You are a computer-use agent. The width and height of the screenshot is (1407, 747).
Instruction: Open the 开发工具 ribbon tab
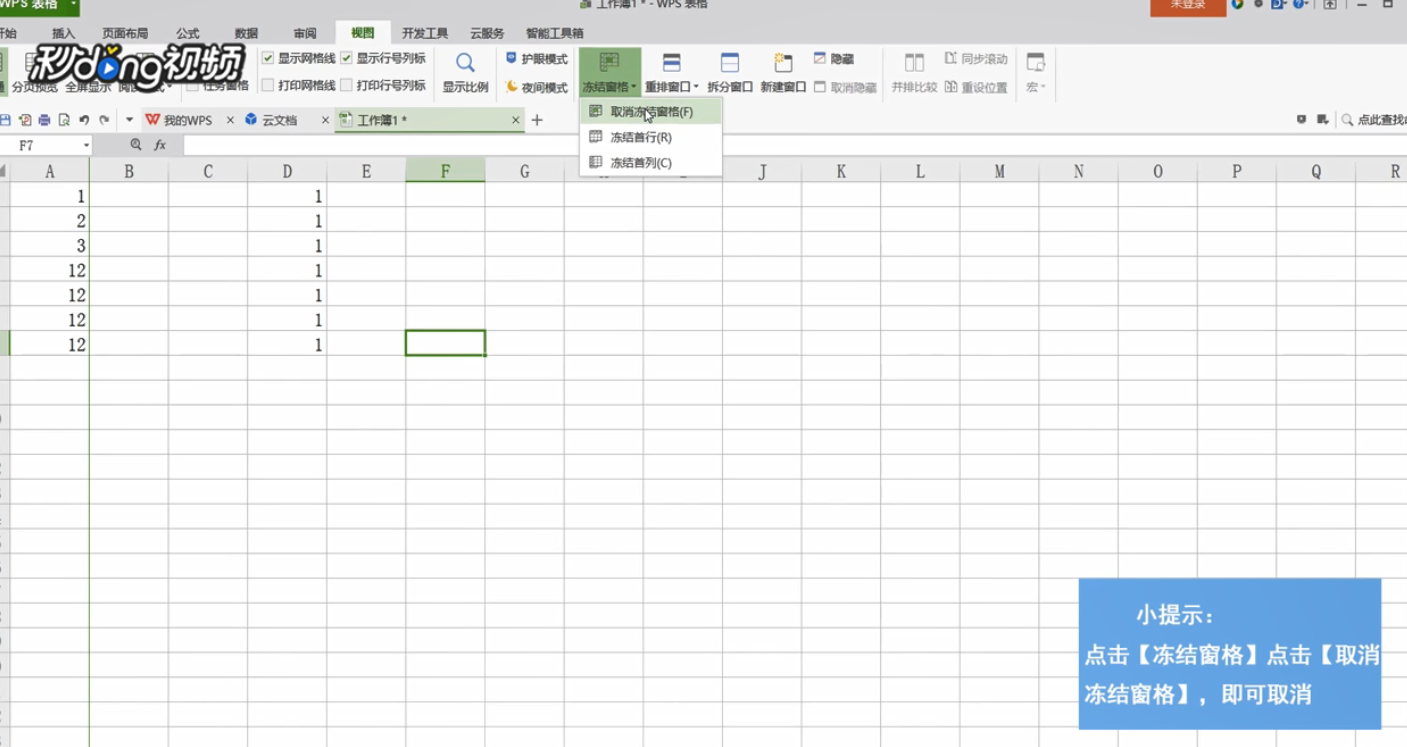tap(425, 34)
